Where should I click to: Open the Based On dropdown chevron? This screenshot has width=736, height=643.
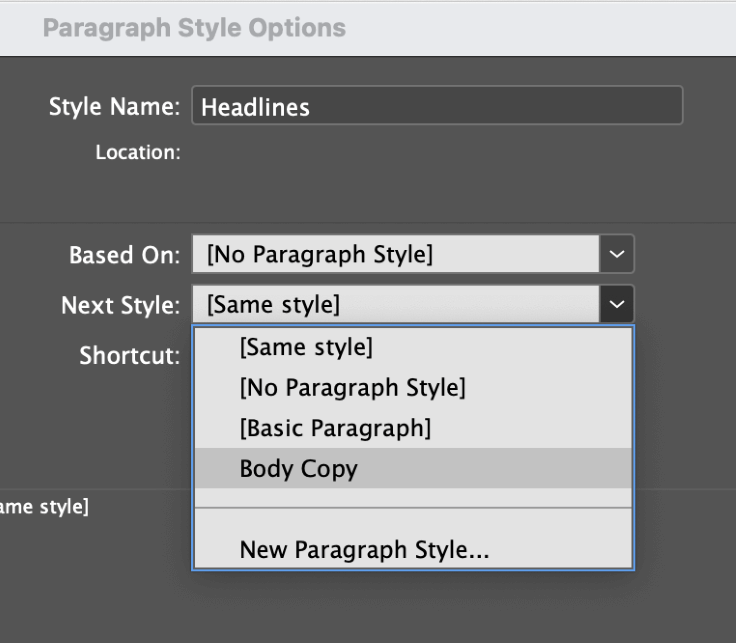tap(617, 254)
